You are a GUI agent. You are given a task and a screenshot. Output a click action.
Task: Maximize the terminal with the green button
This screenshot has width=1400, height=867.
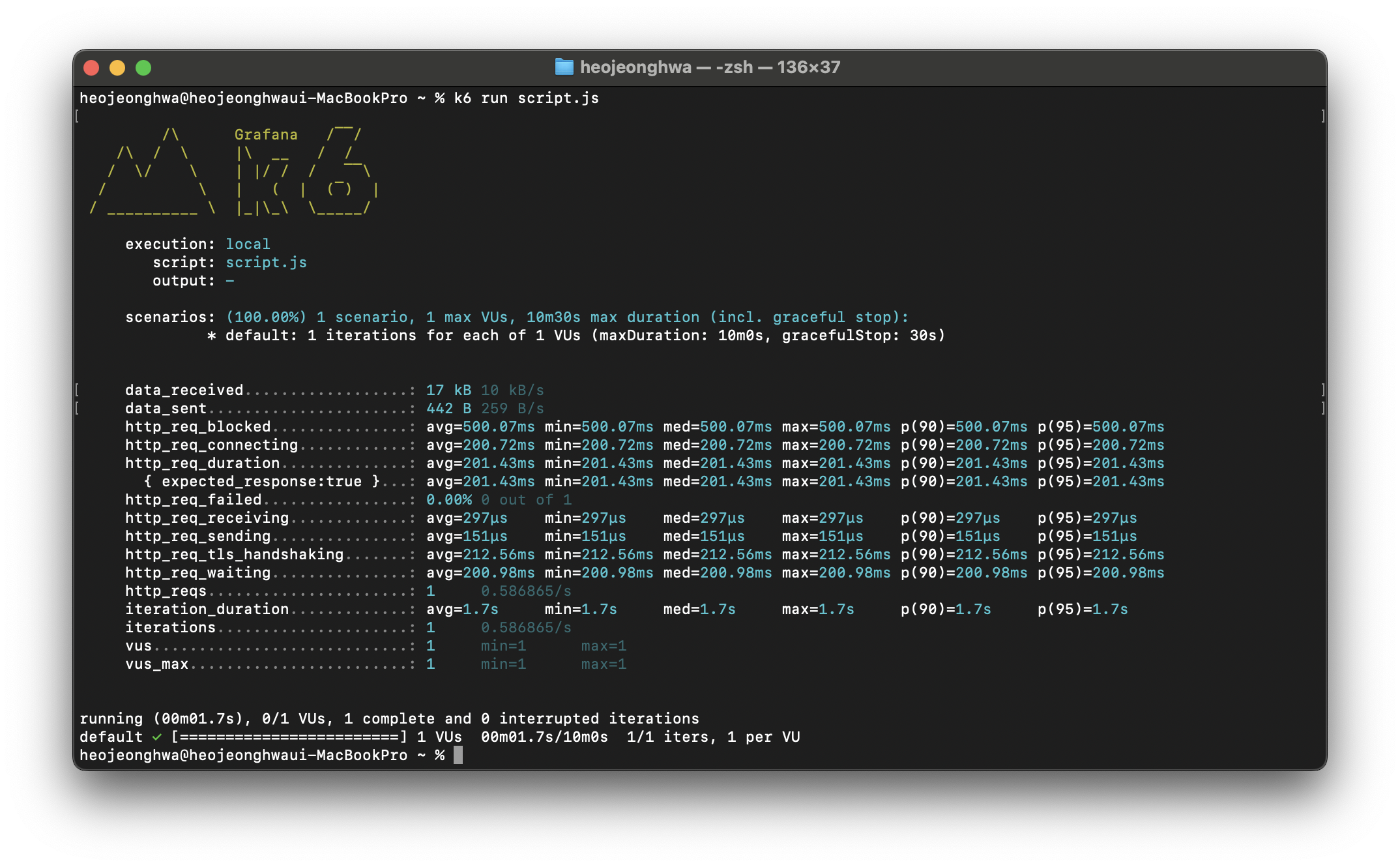(x=143, y=67)
